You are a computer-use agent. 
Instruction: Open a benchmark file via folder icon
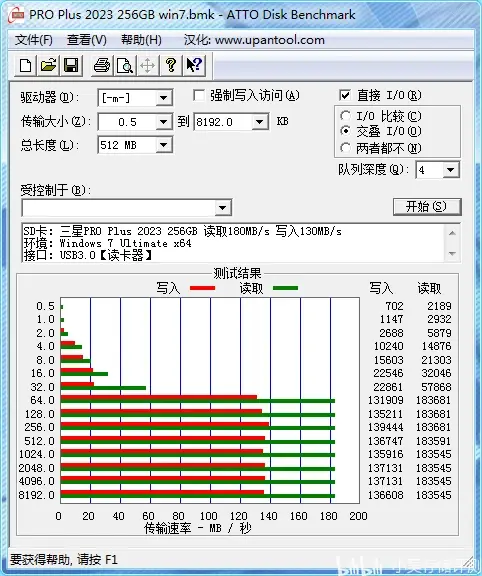48,65
